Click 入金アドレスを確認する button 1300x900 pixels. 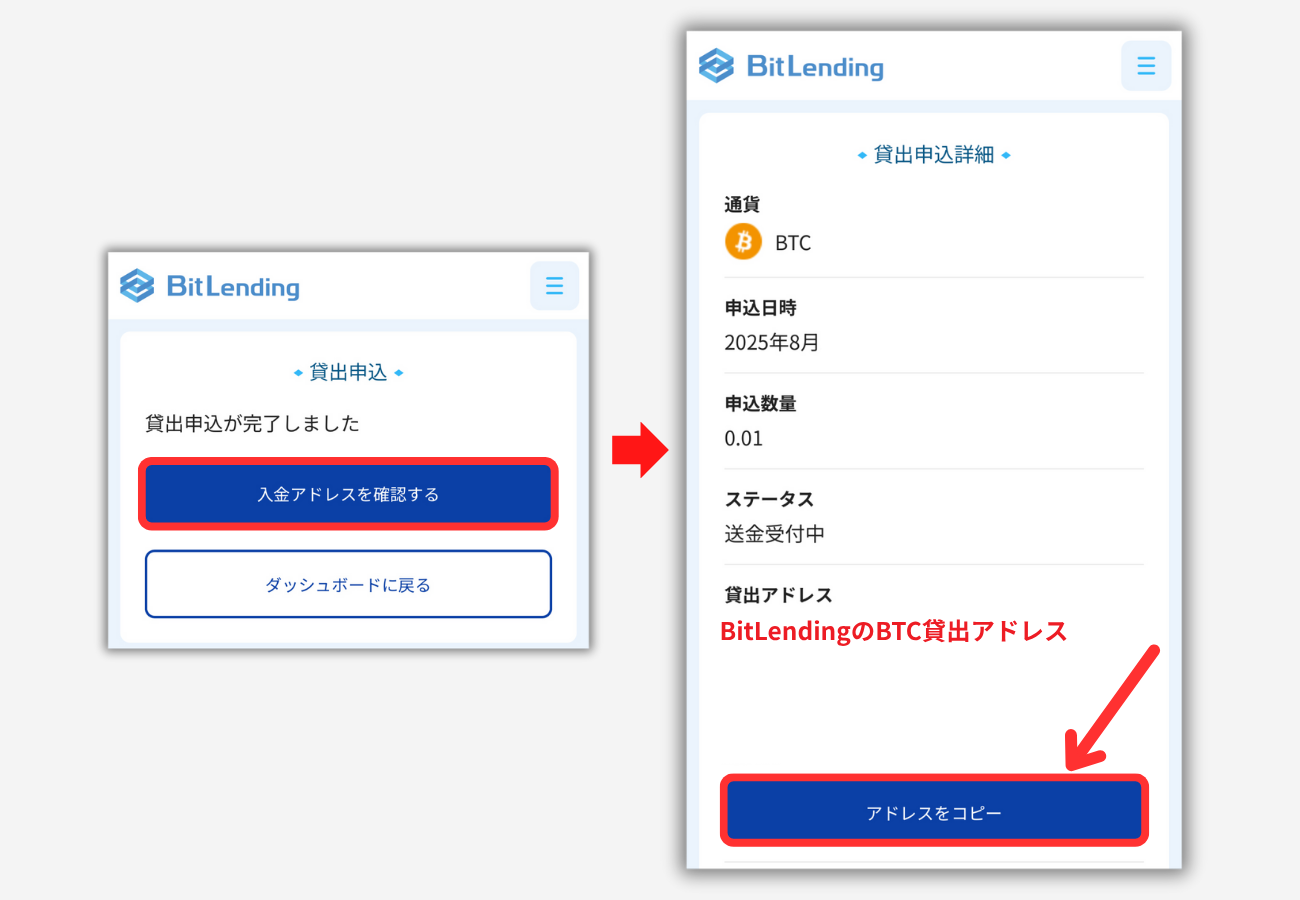click(x=348, y=494)
